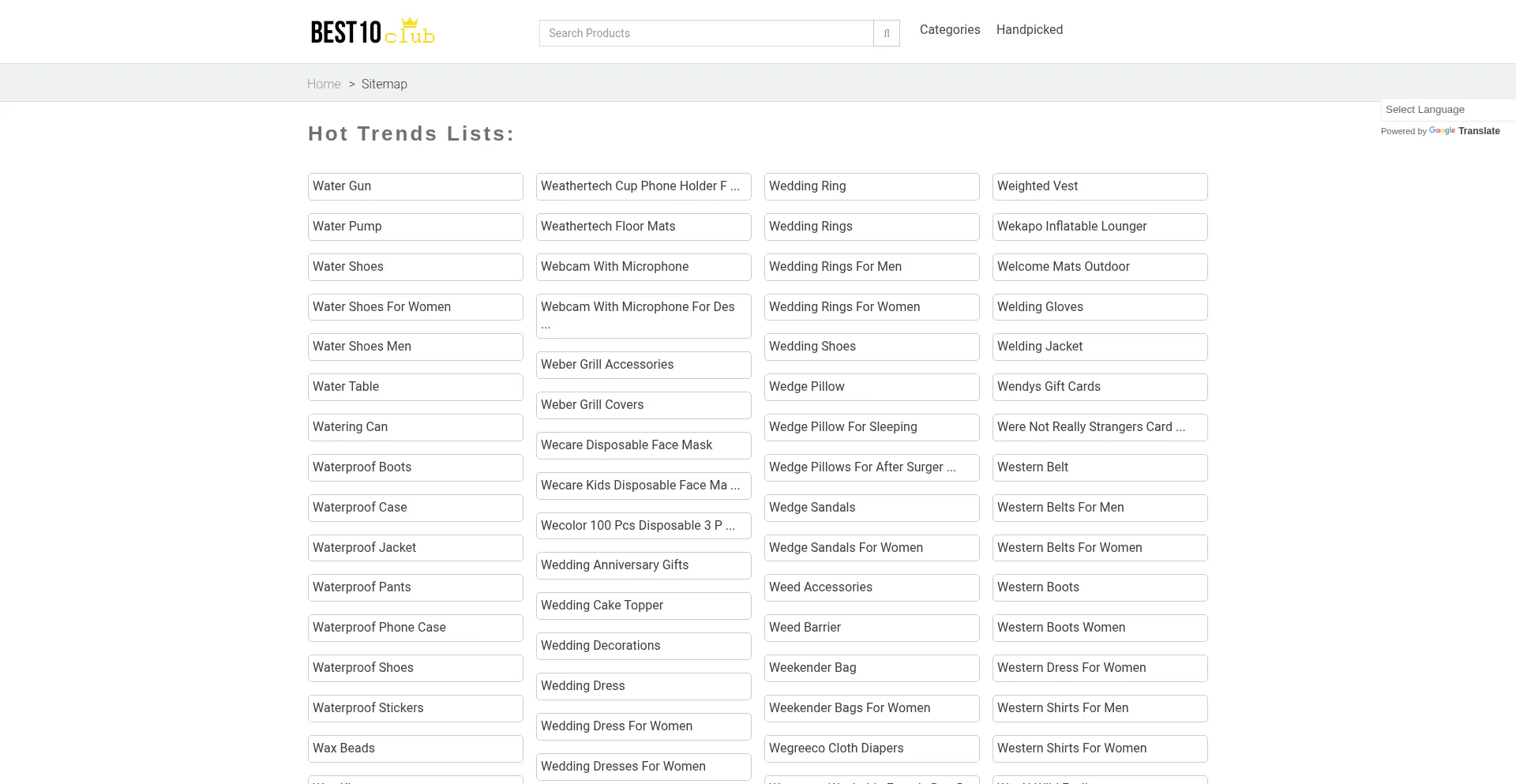
Task: Open the Wedding Ring list
Action: point(872,187)
